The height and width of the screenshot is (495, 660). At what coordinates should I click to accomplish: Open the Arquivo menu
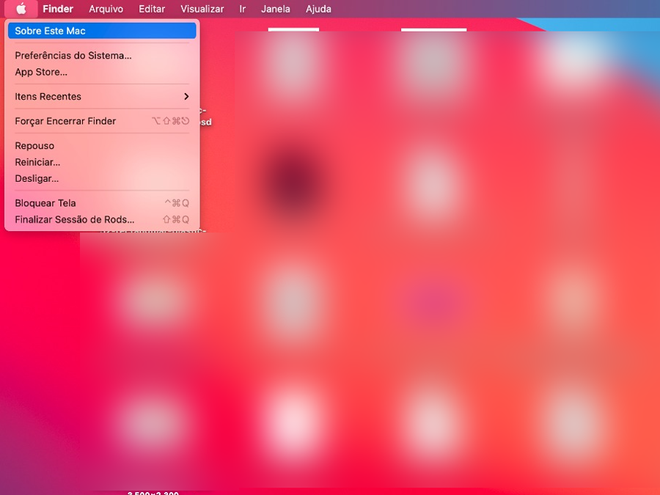(x=106, y=9)
